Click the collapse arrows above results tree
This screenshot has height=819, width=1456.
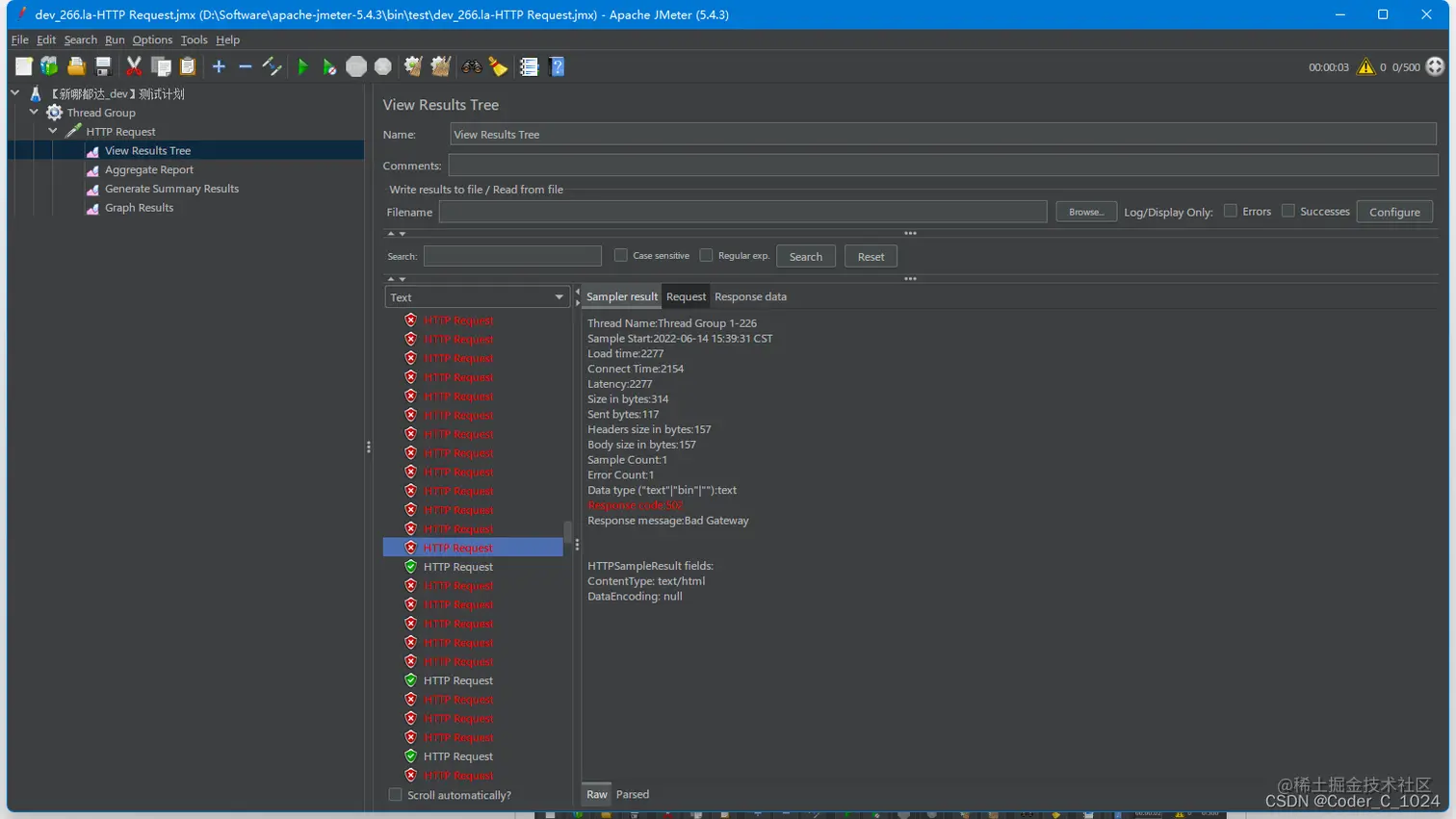[396, 279]
